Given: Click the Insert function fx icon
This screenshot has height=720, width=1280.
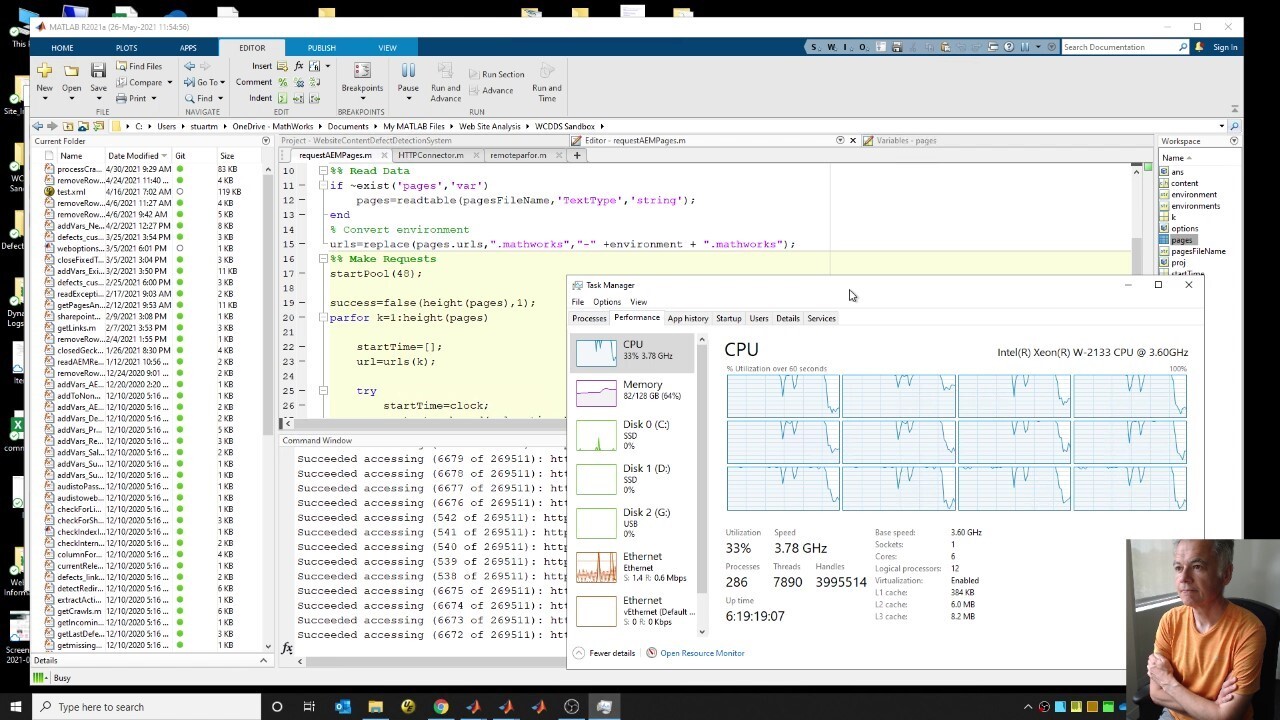Looking at the screenshot, I should click(x=298, y=66).
